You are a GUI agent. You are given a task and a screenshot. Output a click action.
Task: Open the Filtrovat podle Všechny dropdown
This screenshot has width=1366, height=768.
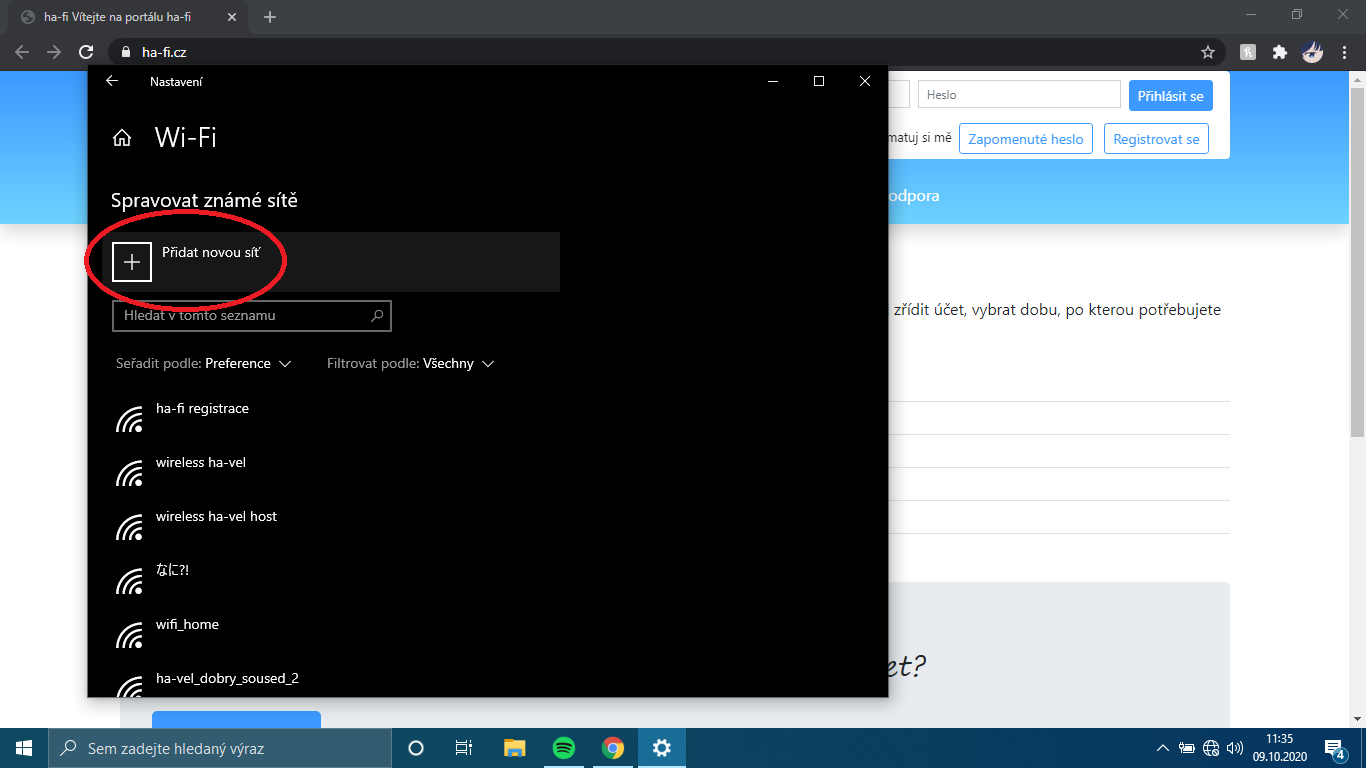point(411,364)
